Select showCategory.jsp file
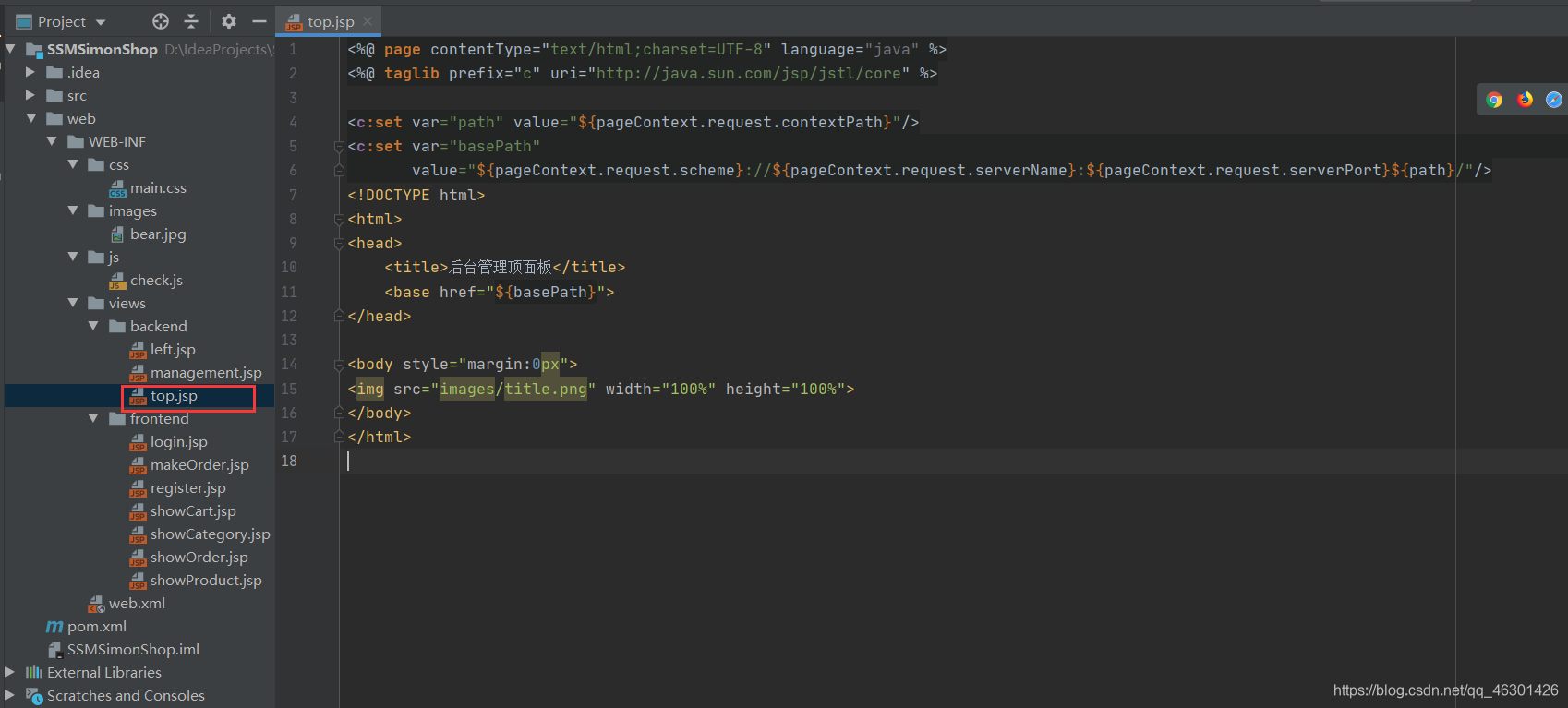Screen dimensions: 1568x708 click(200, 534)
